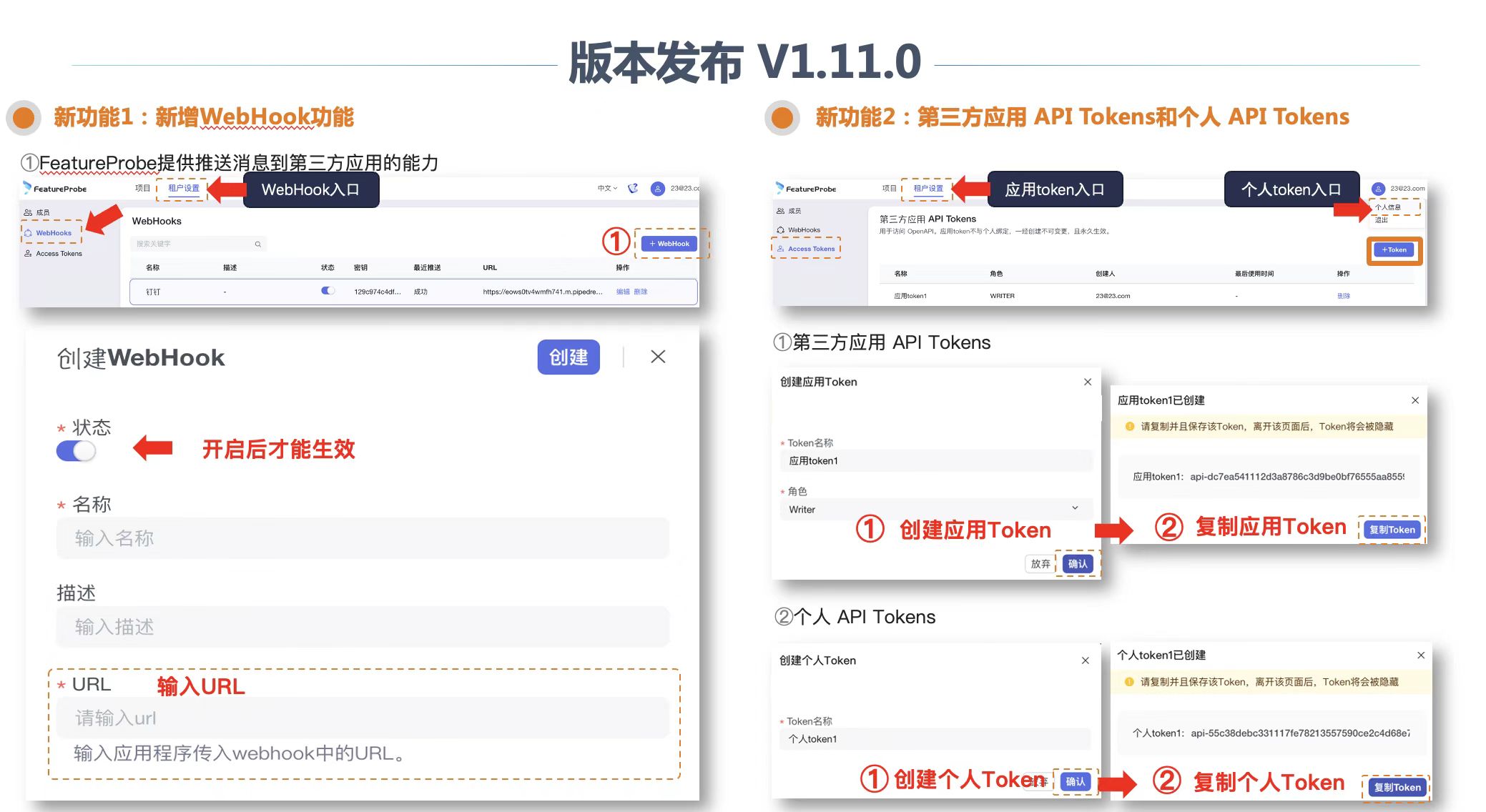
Task: Open the 项目 tab
Action: 143,188
